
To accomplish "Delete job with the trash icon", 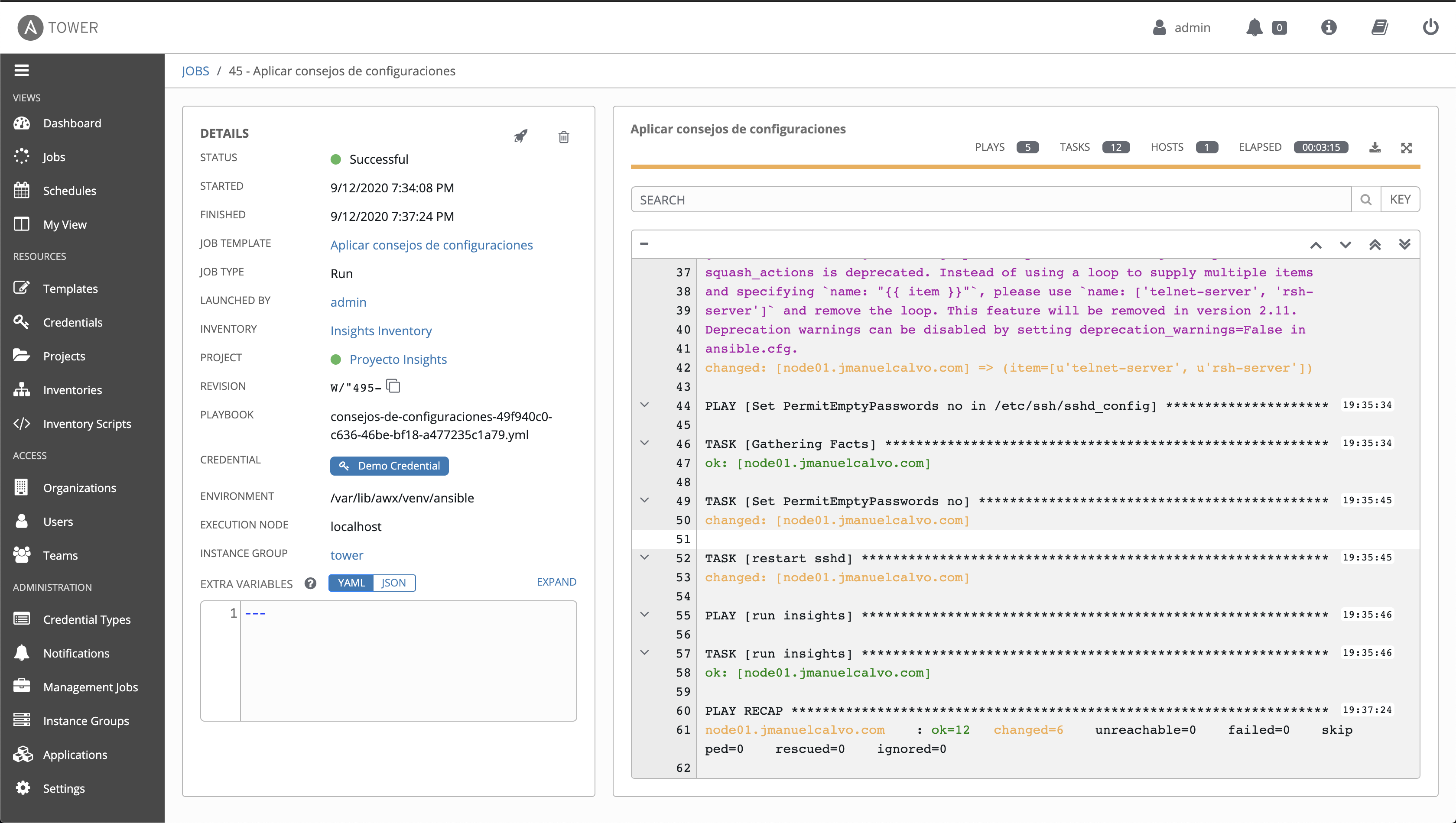I will pos(564,137).
